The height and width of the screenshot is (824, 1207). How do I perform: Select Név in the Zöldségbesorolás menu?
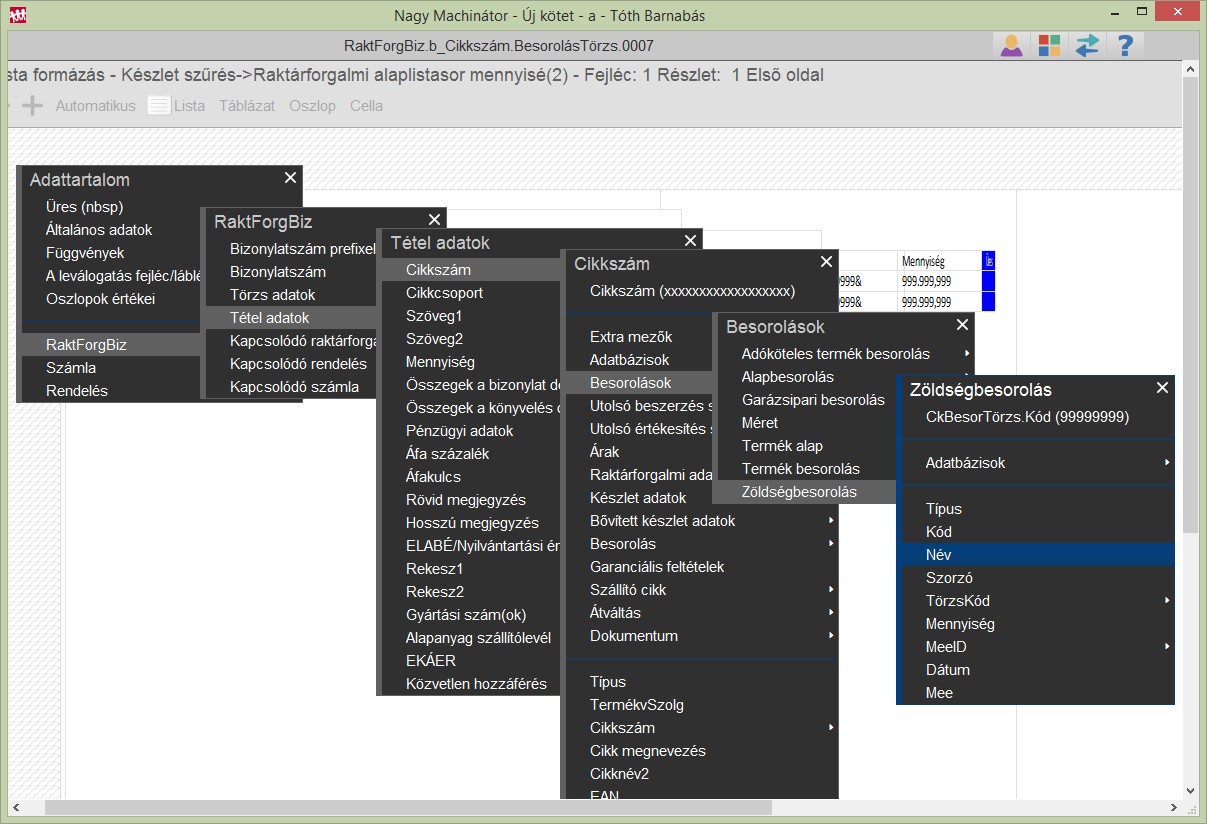click(939, 555)
